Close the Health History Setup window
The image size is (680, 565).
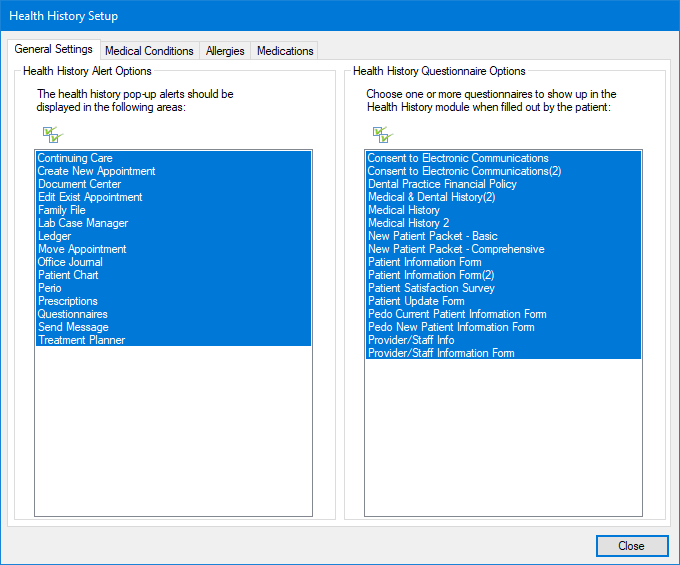tap(631, 546)
